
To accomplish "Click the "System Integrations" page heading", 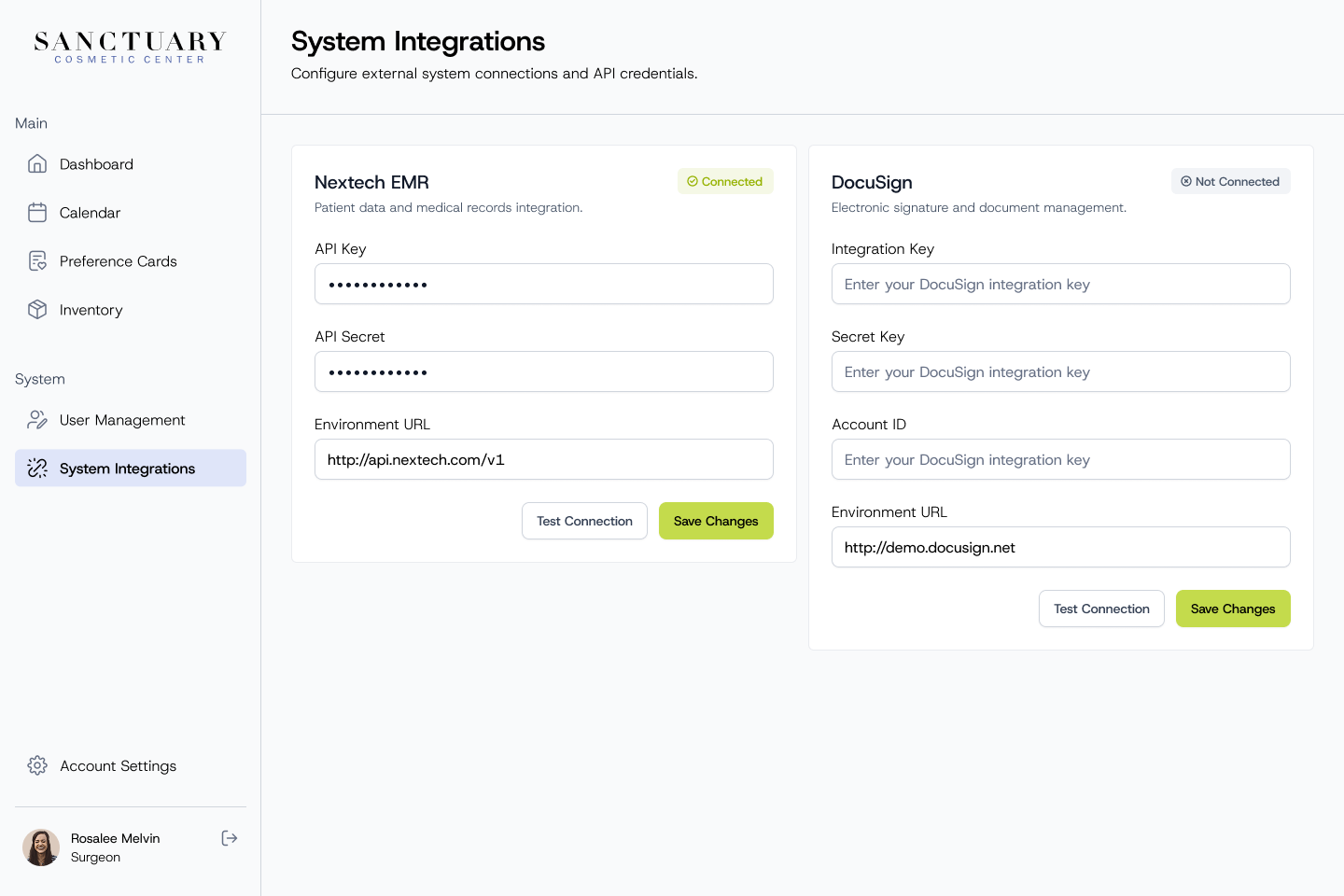I will point(418,41).
